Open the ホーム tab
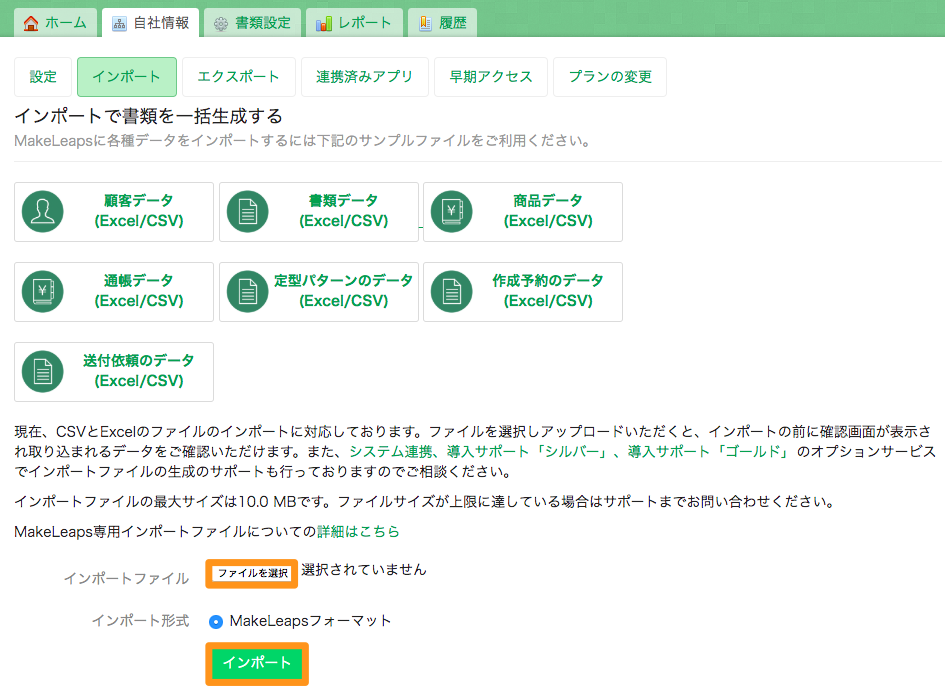Screen dimensions: 945x695 pos(55,23)
